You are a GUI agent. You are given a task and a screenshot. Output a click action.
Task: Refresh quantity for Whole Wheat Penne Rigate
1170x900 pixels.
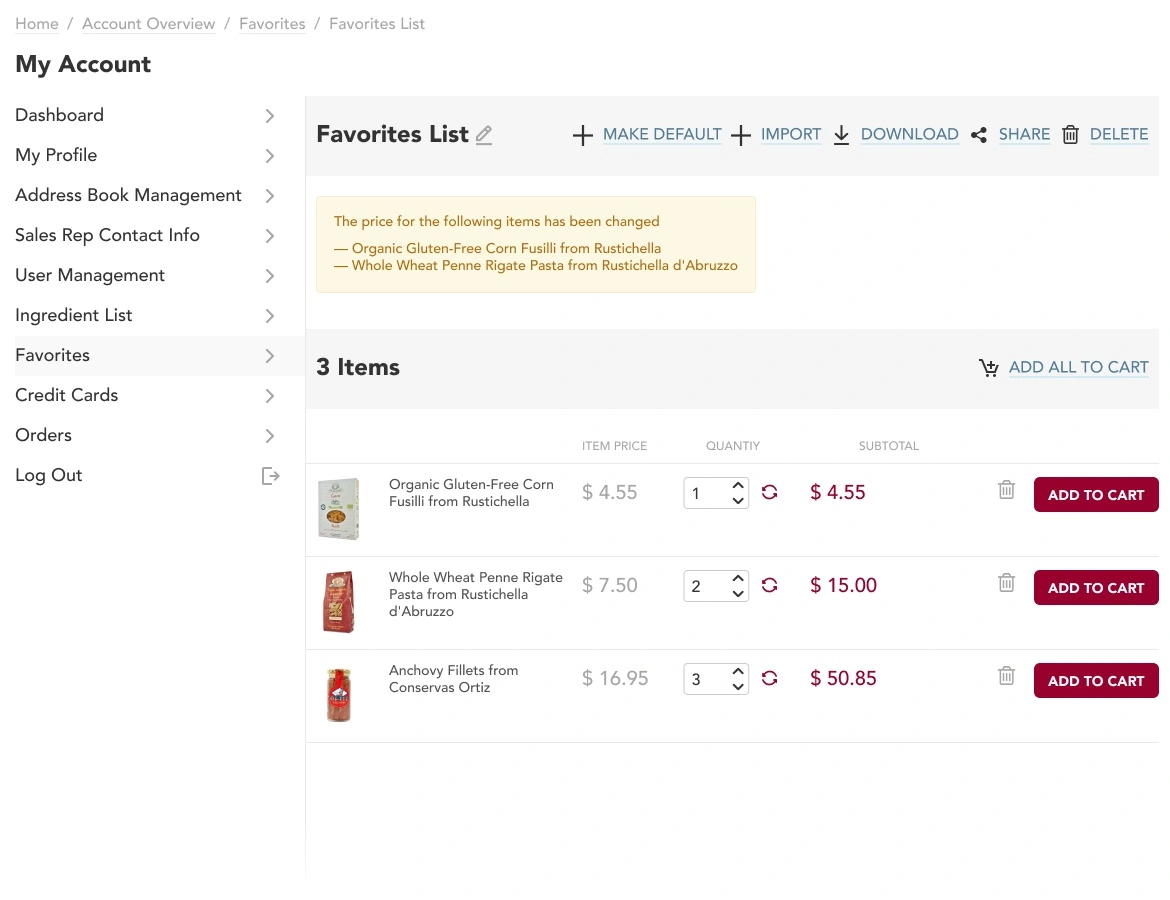769,585
